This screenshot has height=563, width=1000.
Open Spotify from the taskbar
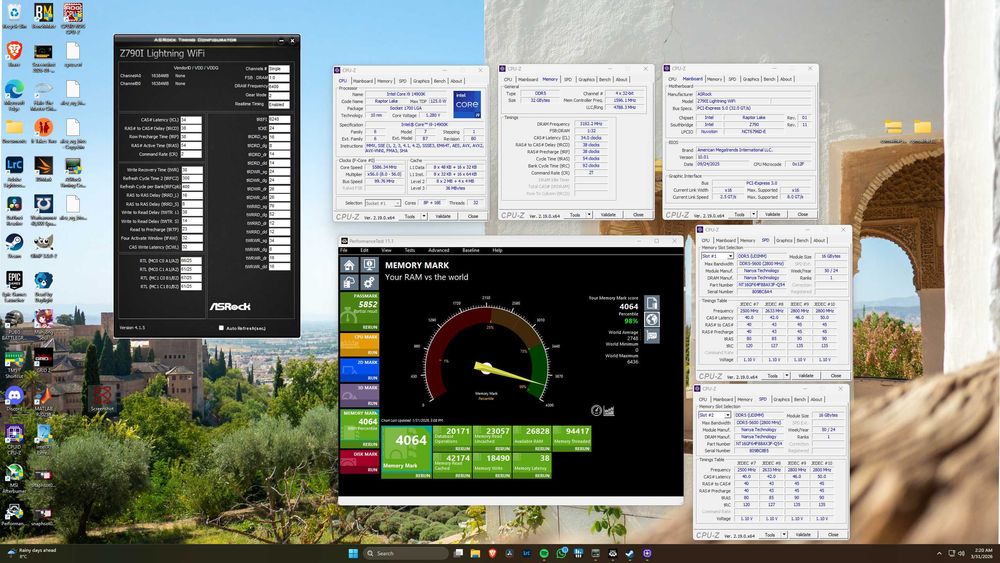tap(544, 553)
